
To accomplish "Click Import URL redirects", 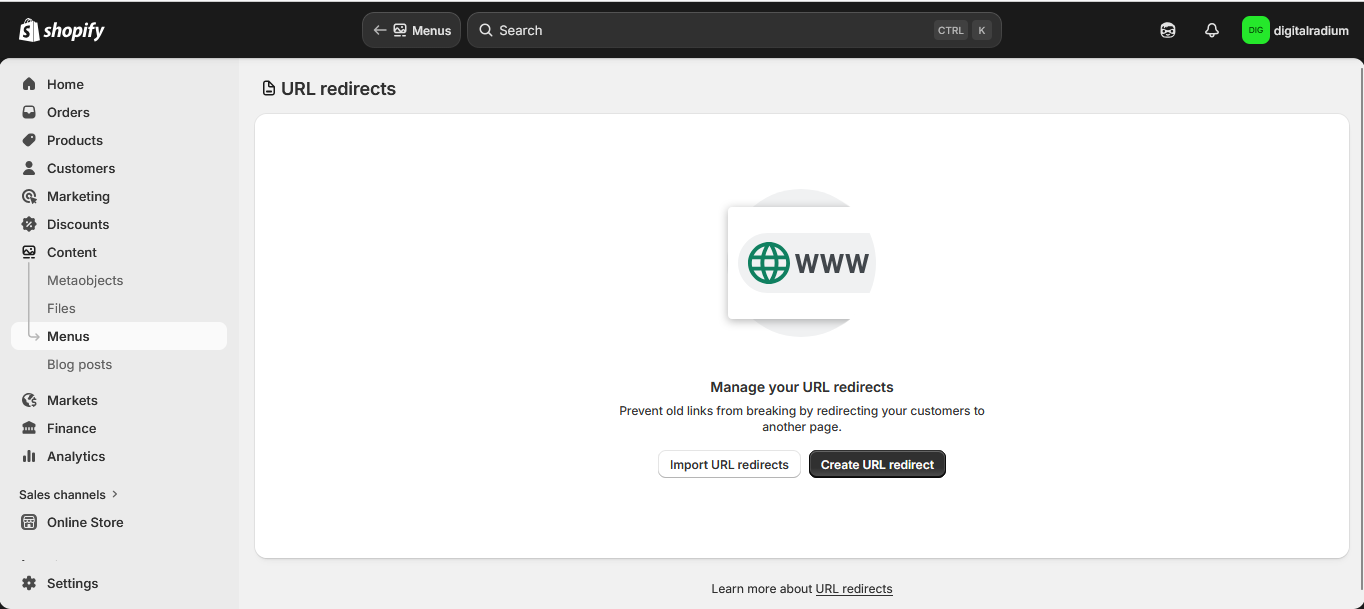I will pyautogui.click(x=729, y=464).
